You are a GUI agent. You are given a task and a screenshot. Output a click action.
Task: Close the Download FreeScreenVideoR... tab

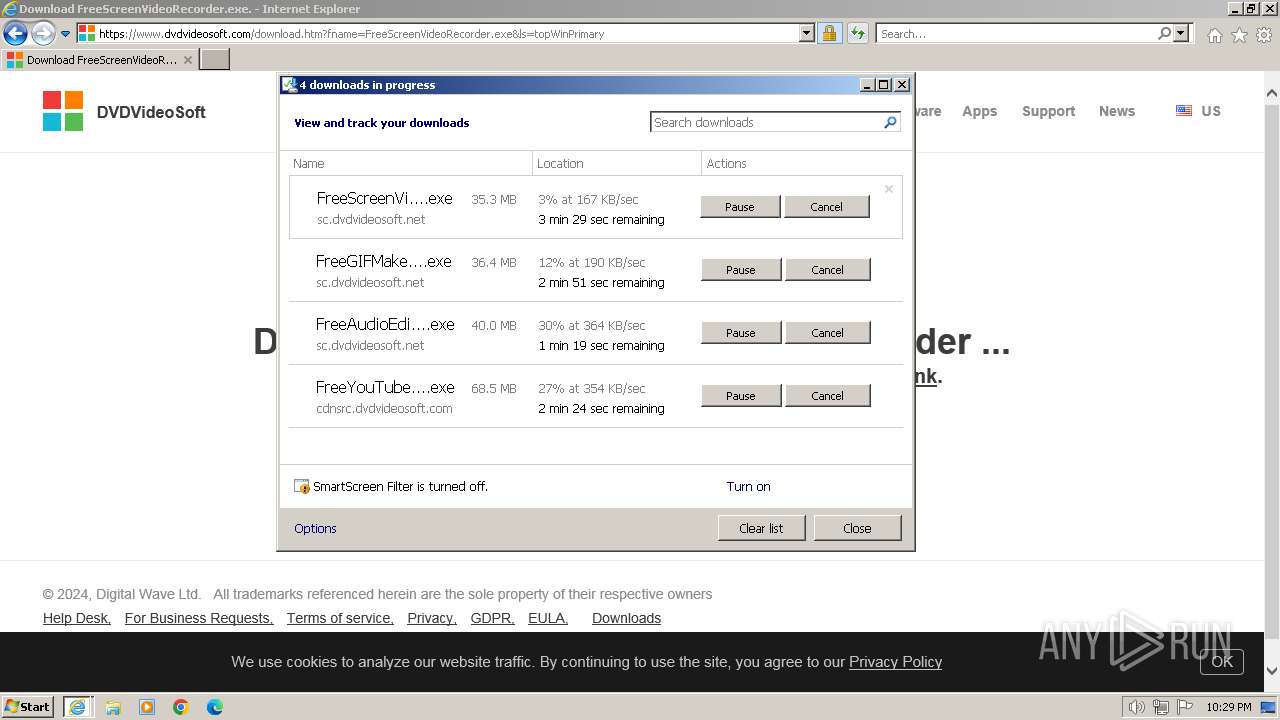tap(188, 60)
